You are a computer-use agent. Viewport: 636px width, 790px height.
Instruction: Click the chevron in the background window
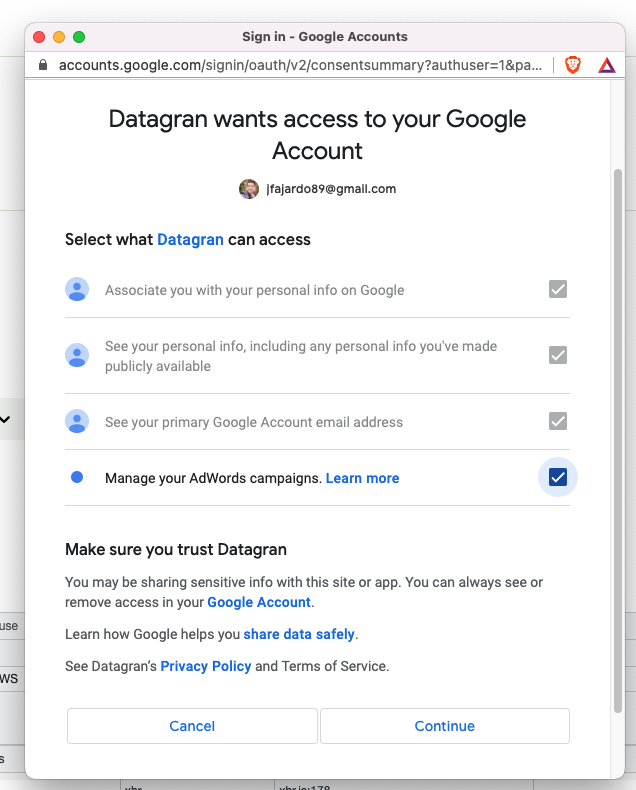click(5, 419)
